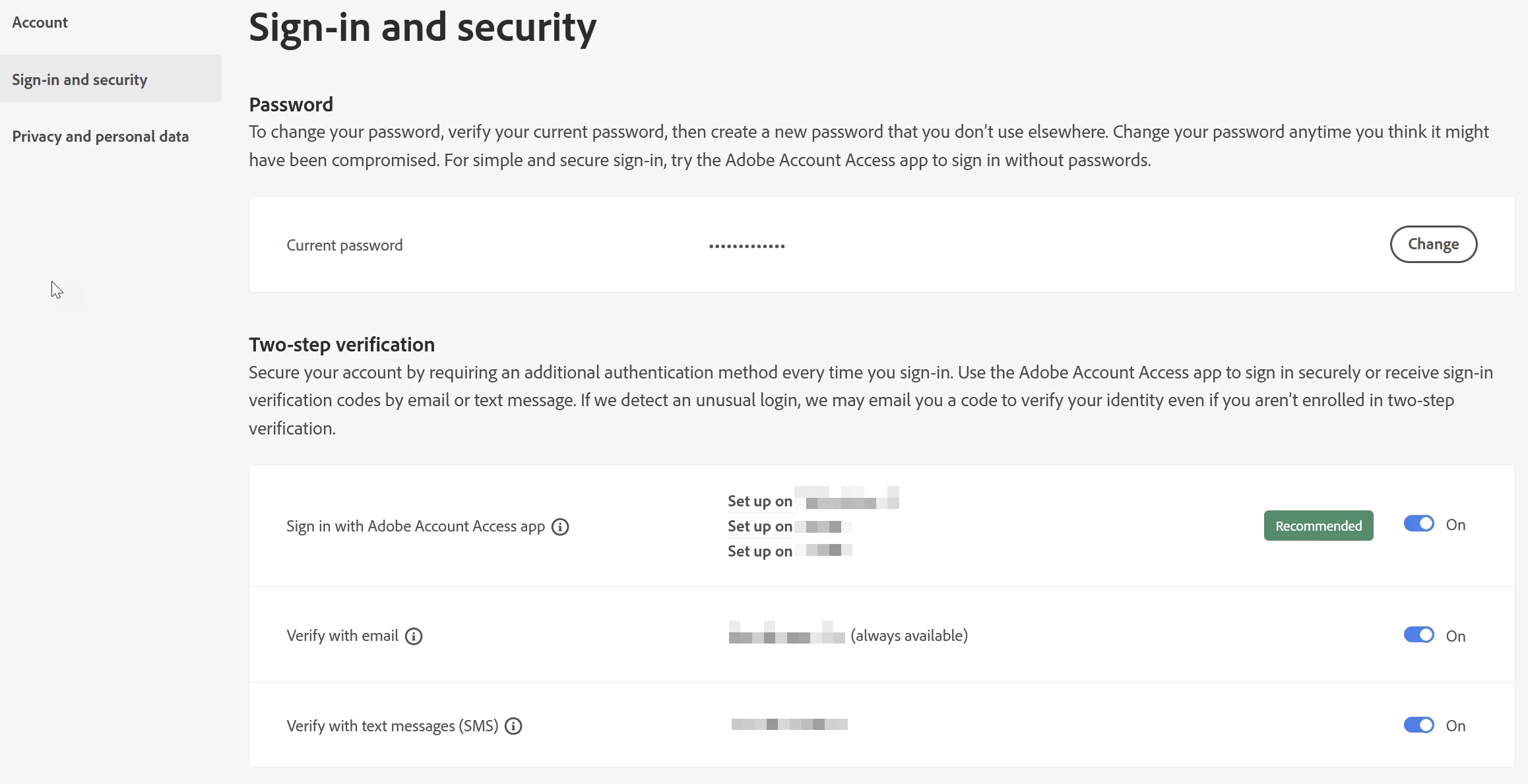Click the green Recommended badge
Viewport: 1528px width, 784px height.
(1318, 526)
